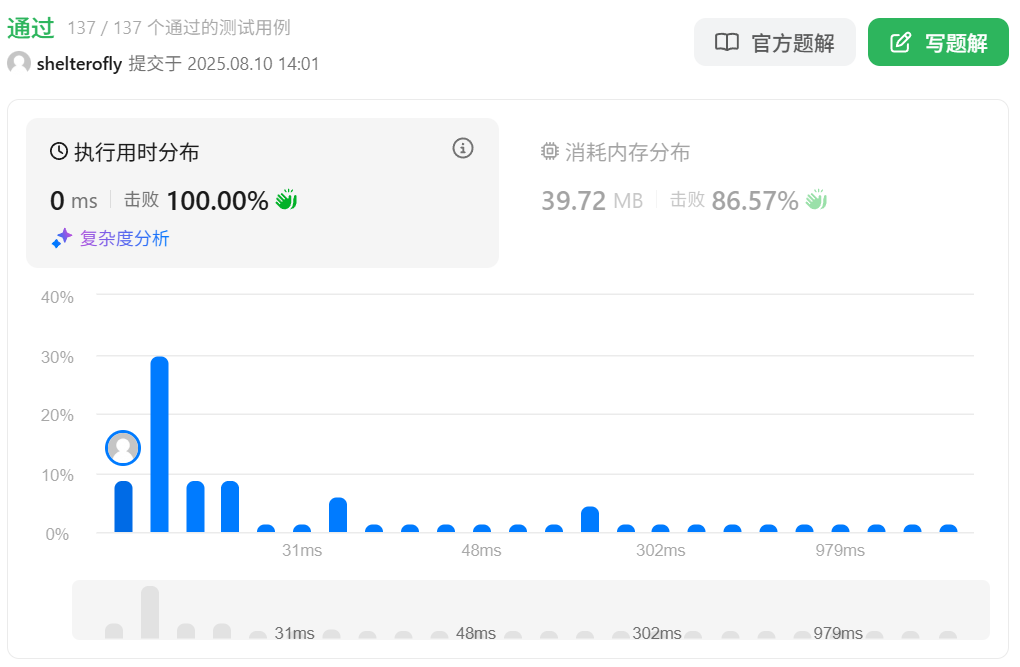Open the shelterofly profile name
Screen dimensions: 1020x667
pos(79,64)
